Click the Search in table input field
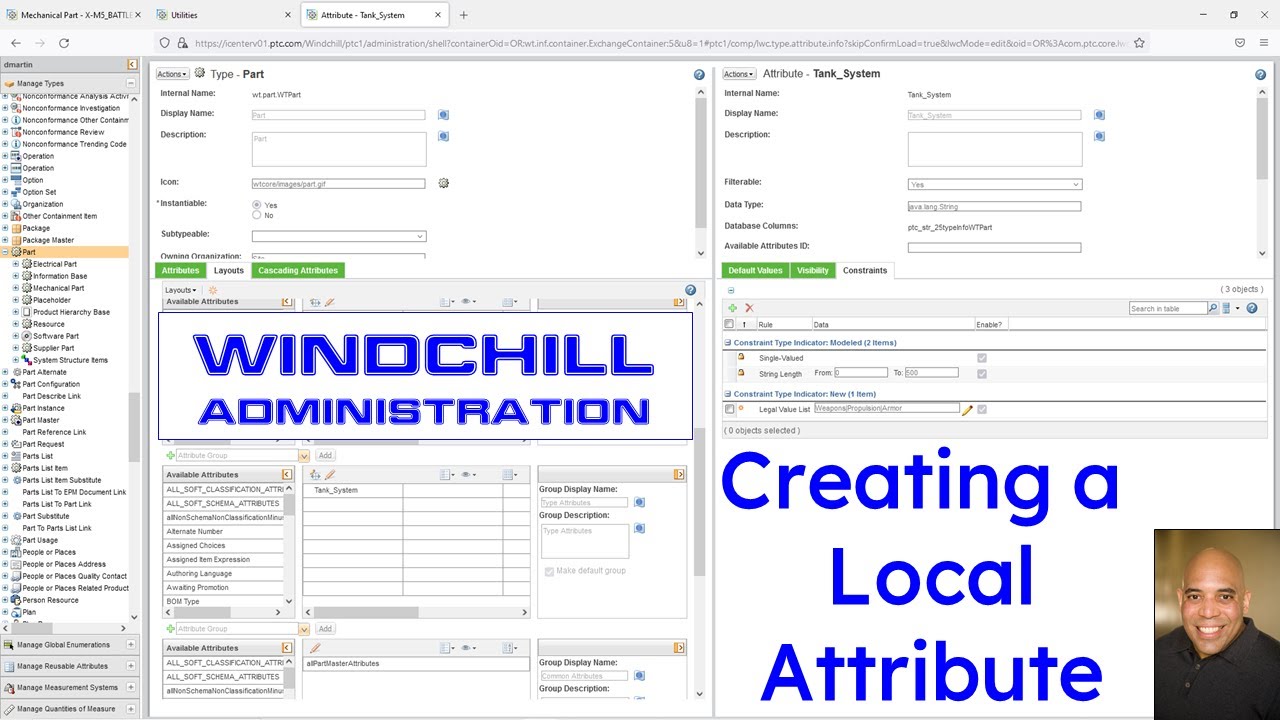 pos(1168,308)
